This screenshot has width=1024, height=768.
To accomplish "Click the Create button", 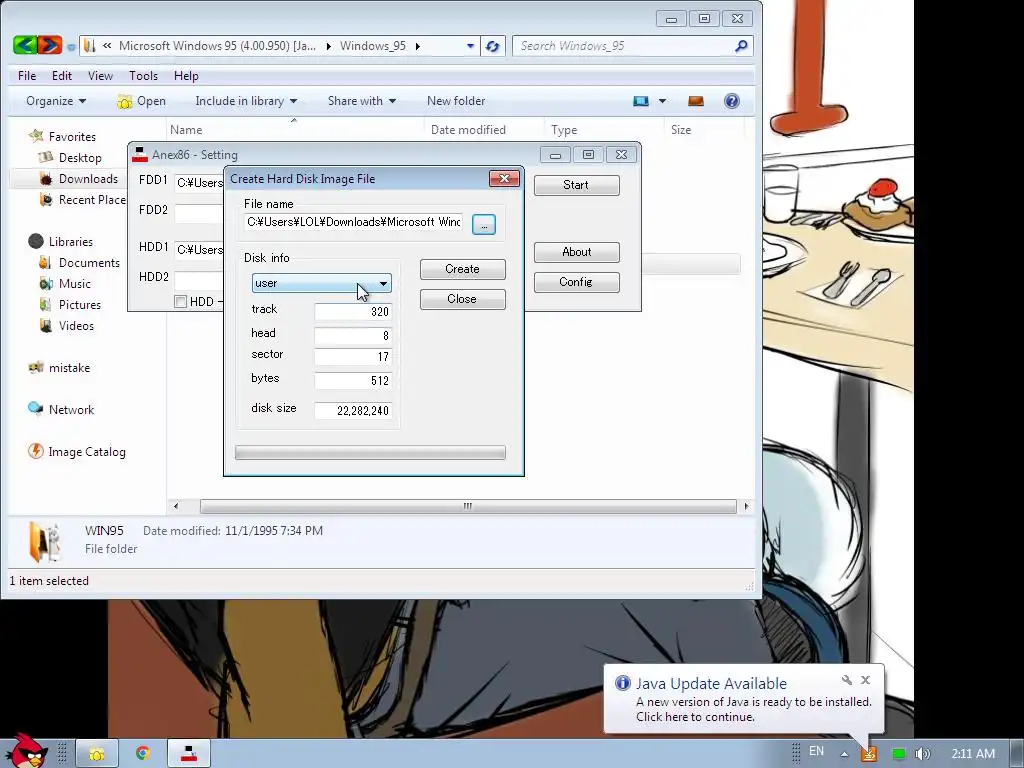I will (462, 269).
